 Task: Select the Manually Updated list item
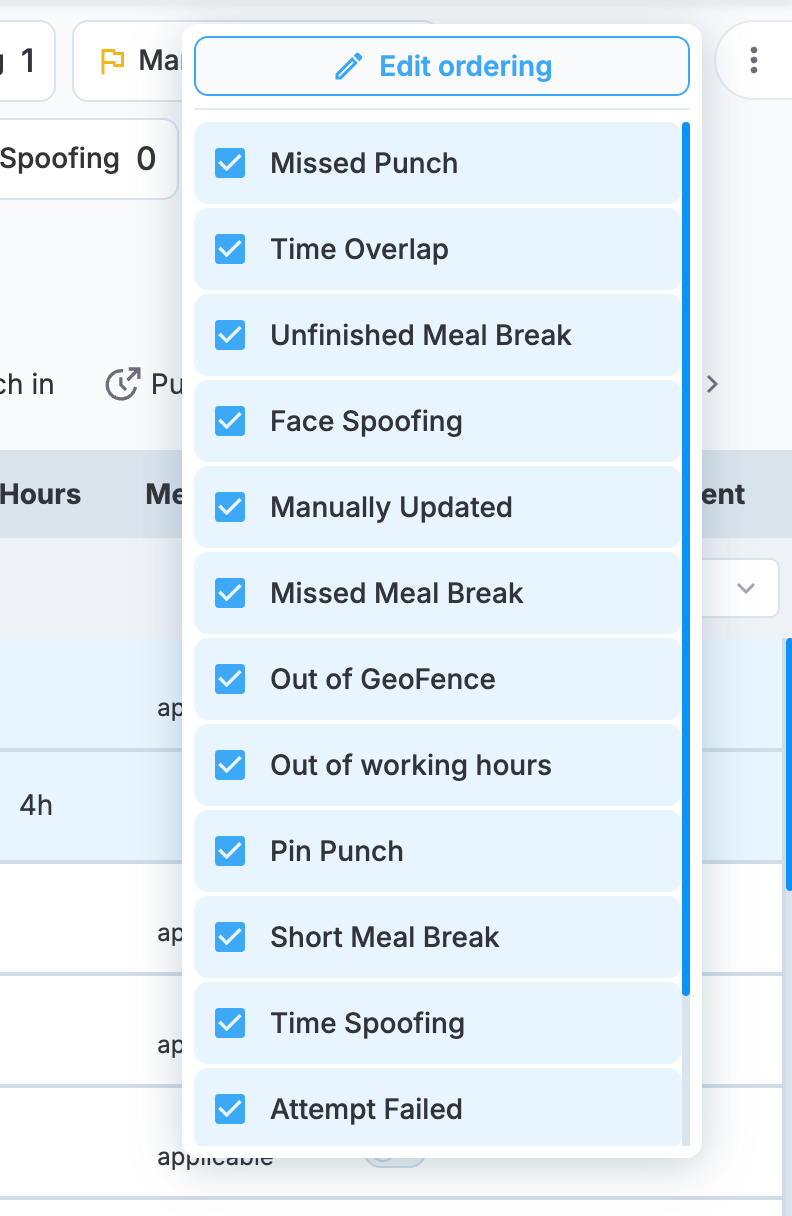tap(438, 507)
